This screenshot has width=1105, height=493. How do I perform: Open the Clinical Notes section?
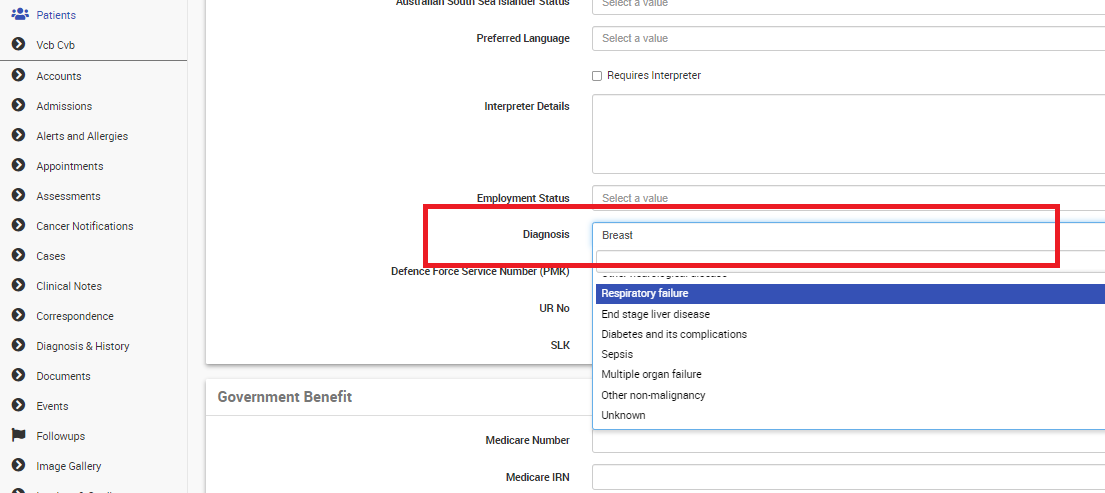pos(69,286)
